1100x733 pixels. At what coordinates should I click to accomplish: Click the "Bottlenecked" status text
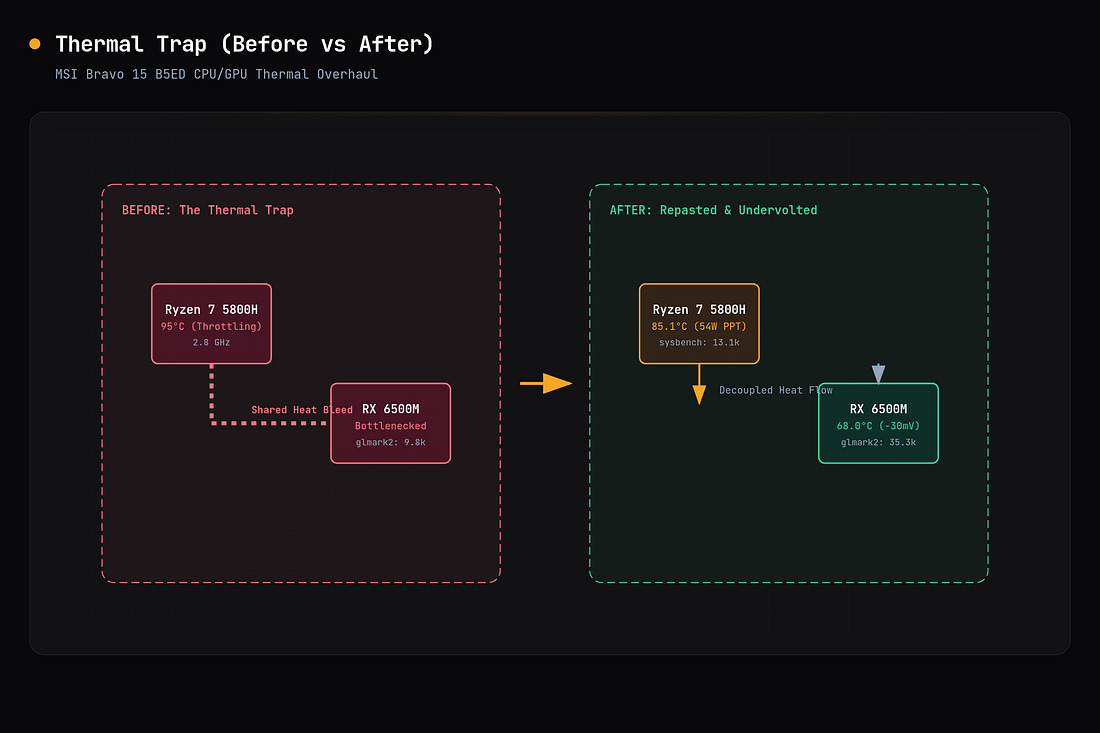391,426
